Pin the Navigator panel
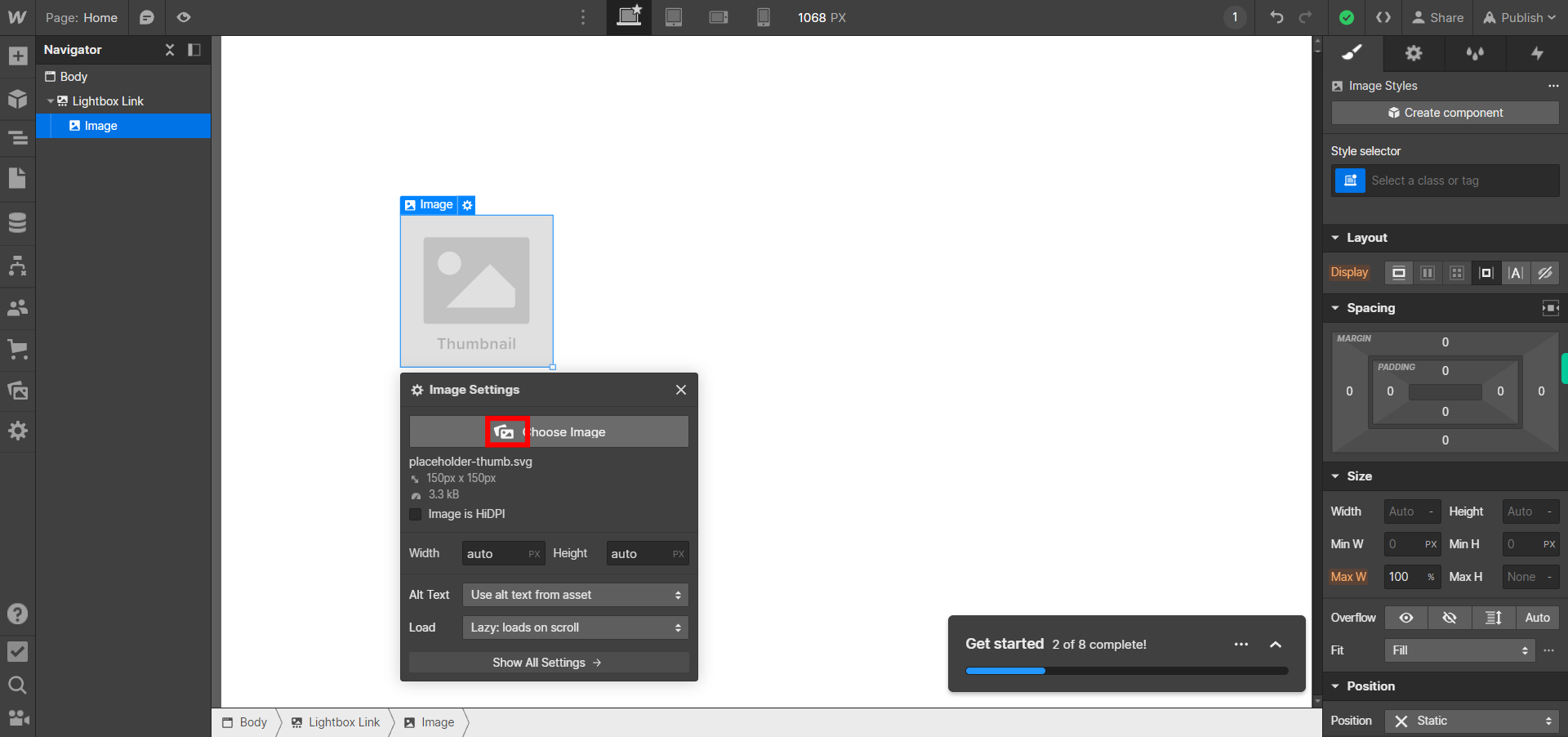This screenshot has height=737, width=1568. tap(194, 50)
